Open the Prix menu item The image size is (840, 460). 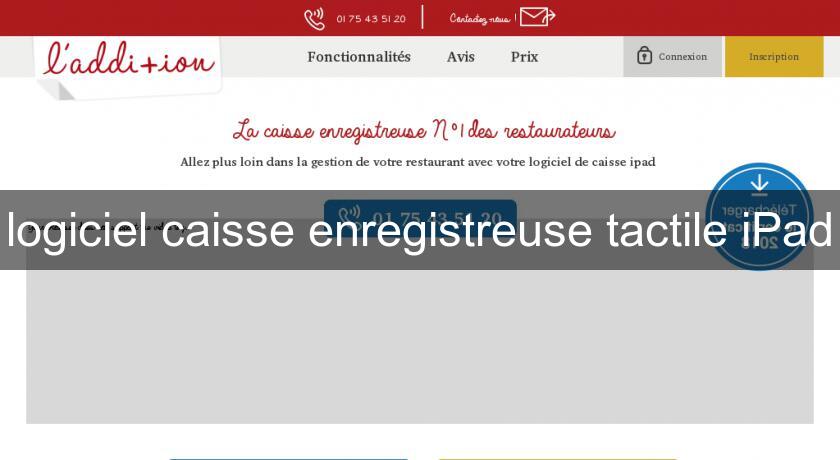pyautogui.click(x=524, y=57)
